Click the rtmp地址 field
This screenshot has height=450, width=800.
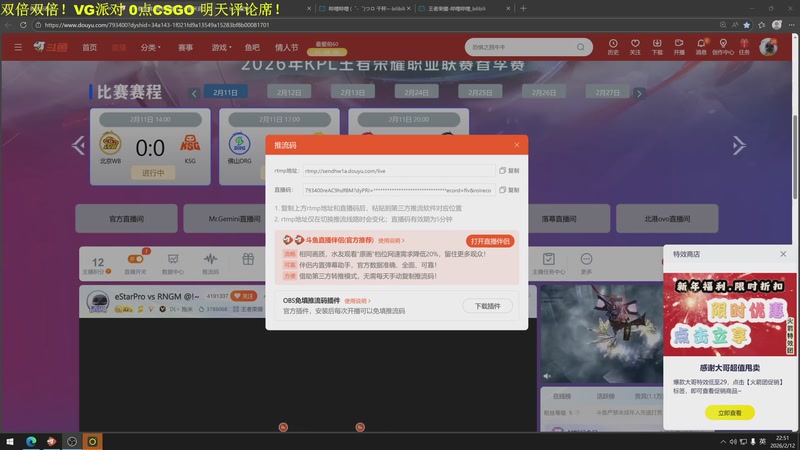[399, 171]
